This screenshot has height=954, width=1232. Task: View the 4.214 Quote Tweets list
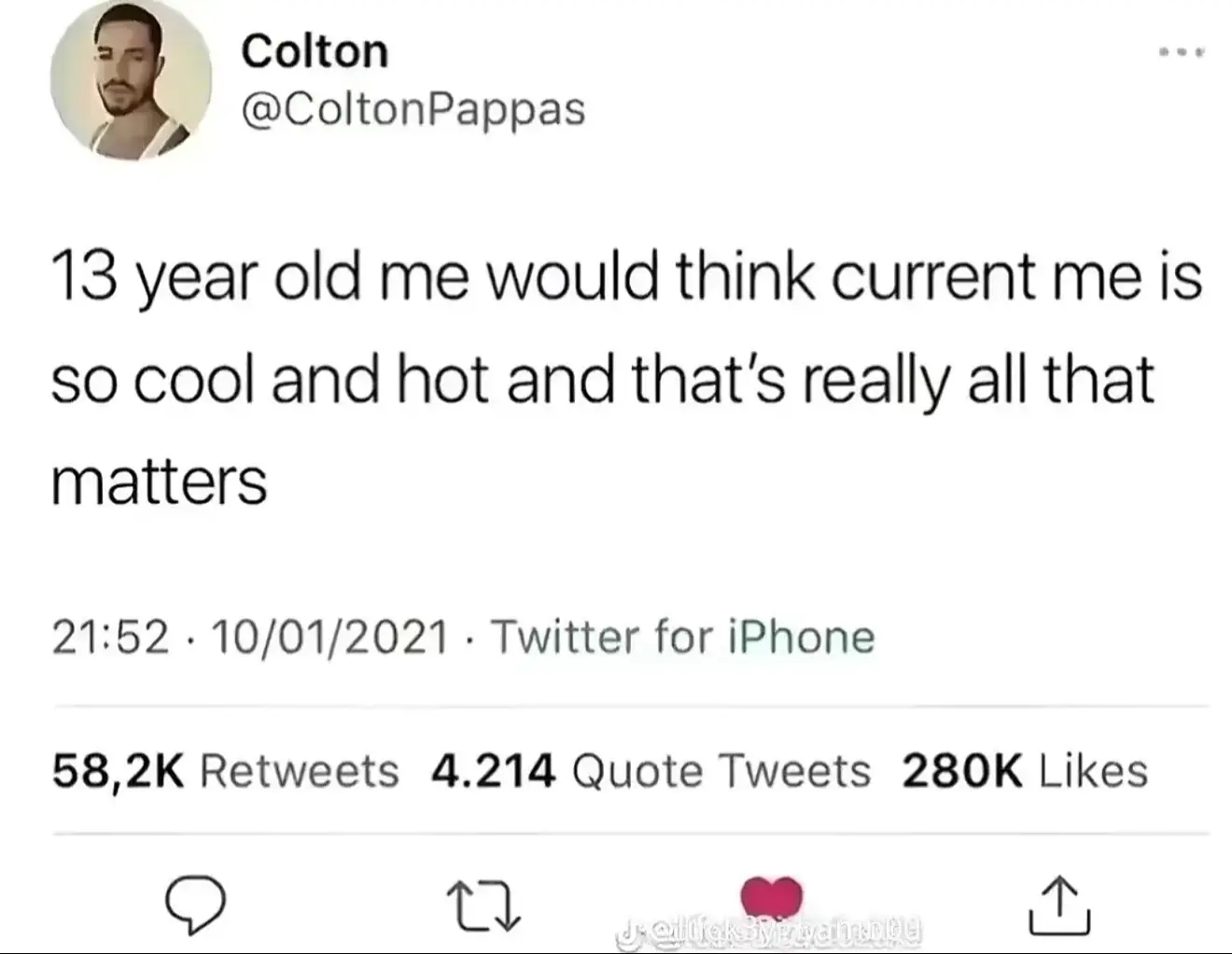[x=651, y=771]
